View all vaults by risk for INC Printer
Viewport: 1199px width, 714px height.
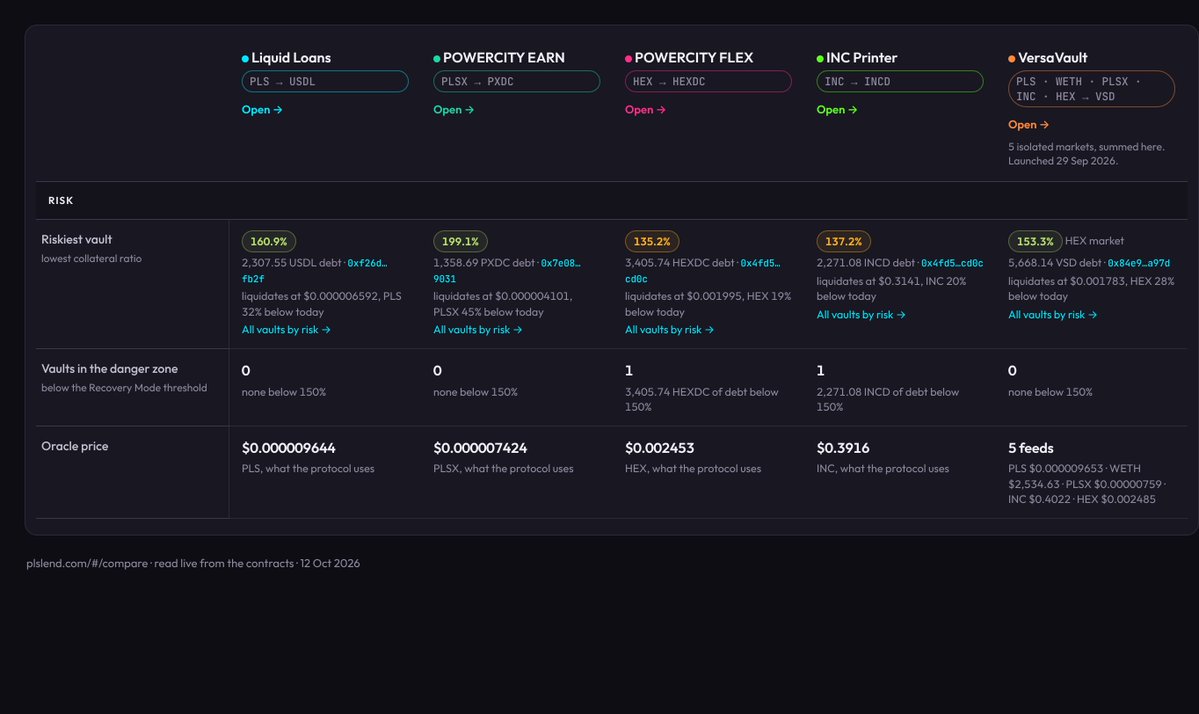[861, 314]
